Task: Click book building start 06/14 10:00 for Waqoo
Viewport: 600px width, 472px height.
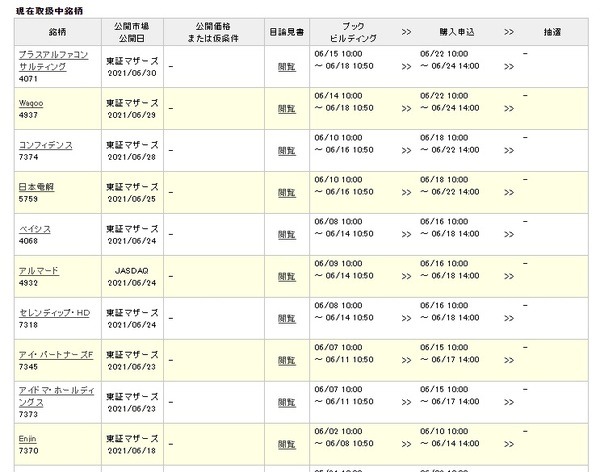Action: (x=338, y=96)
